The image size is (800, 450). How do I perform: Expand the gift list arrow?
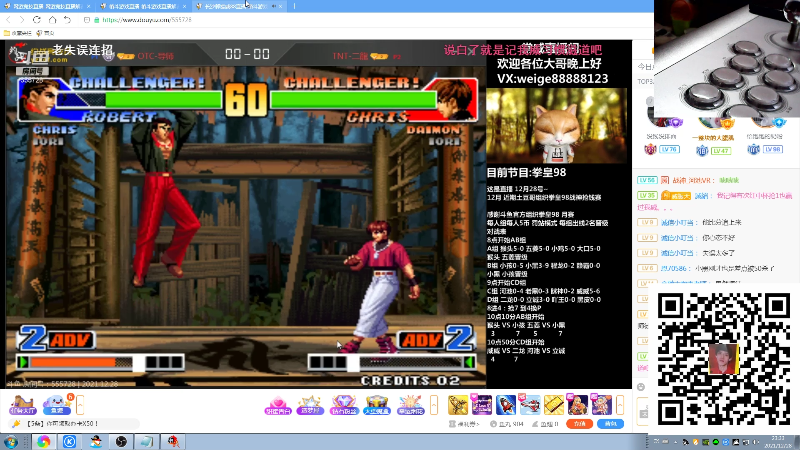[620, 405]
